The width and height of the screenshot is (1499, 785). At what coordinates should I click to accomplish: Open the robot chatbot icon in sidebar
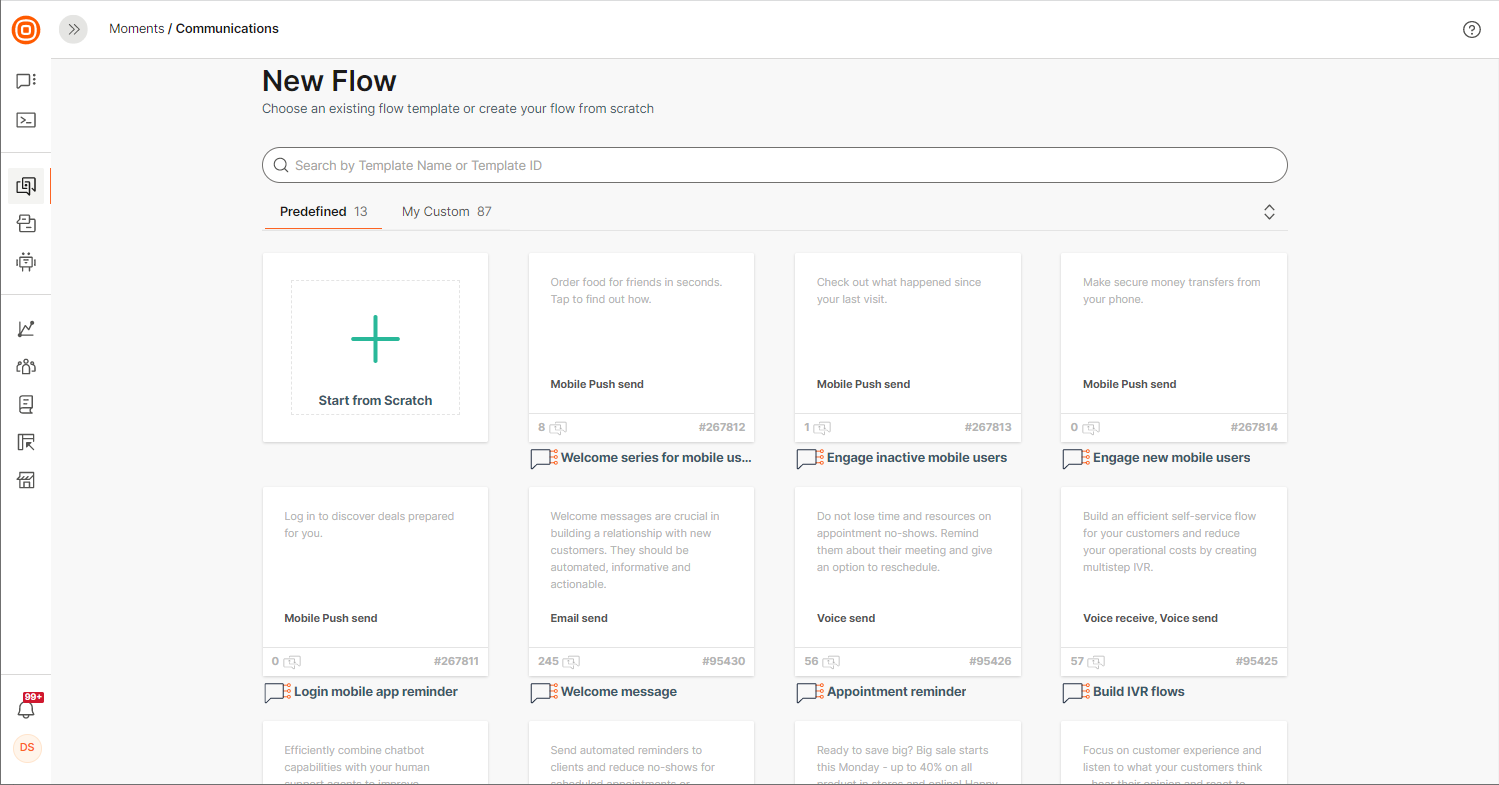coord(26,262)
